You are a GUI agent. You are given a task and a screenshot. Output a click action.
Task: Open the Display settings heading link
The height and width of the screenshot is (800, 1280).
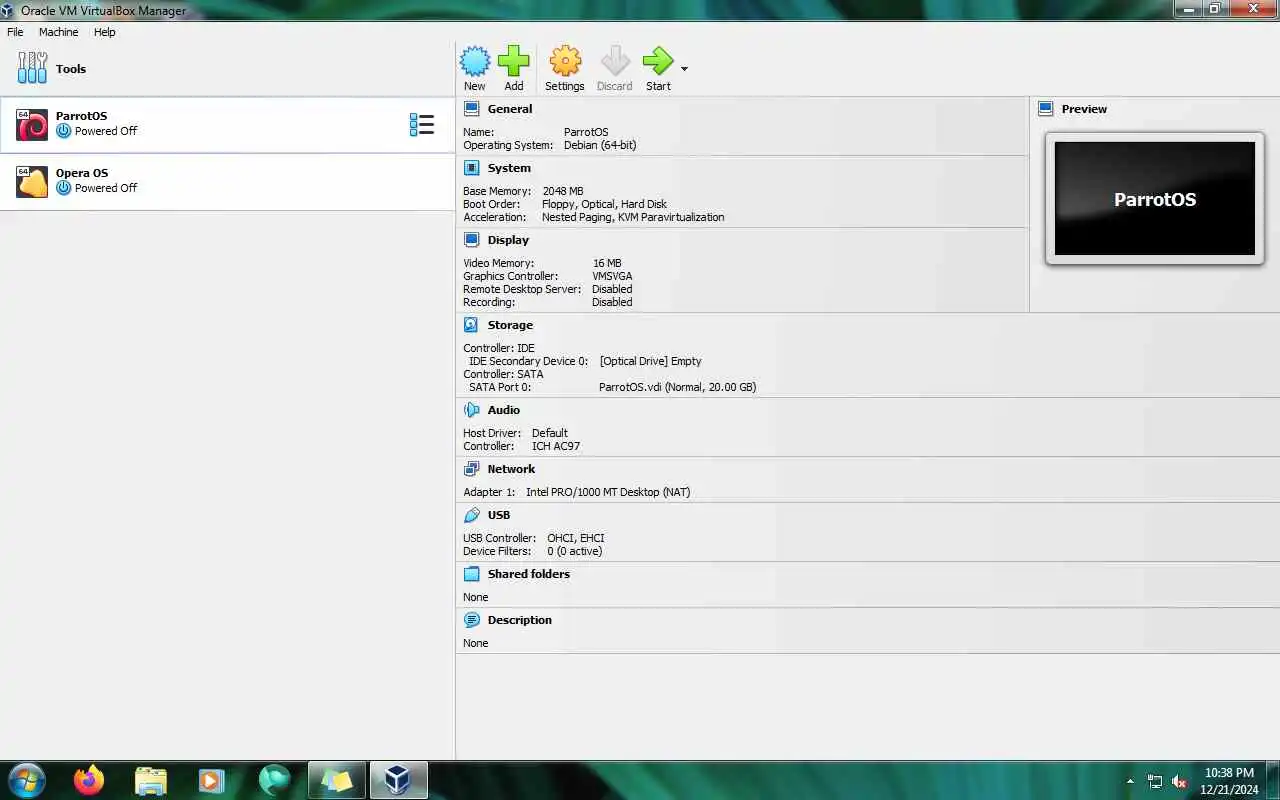click(508, 240)
